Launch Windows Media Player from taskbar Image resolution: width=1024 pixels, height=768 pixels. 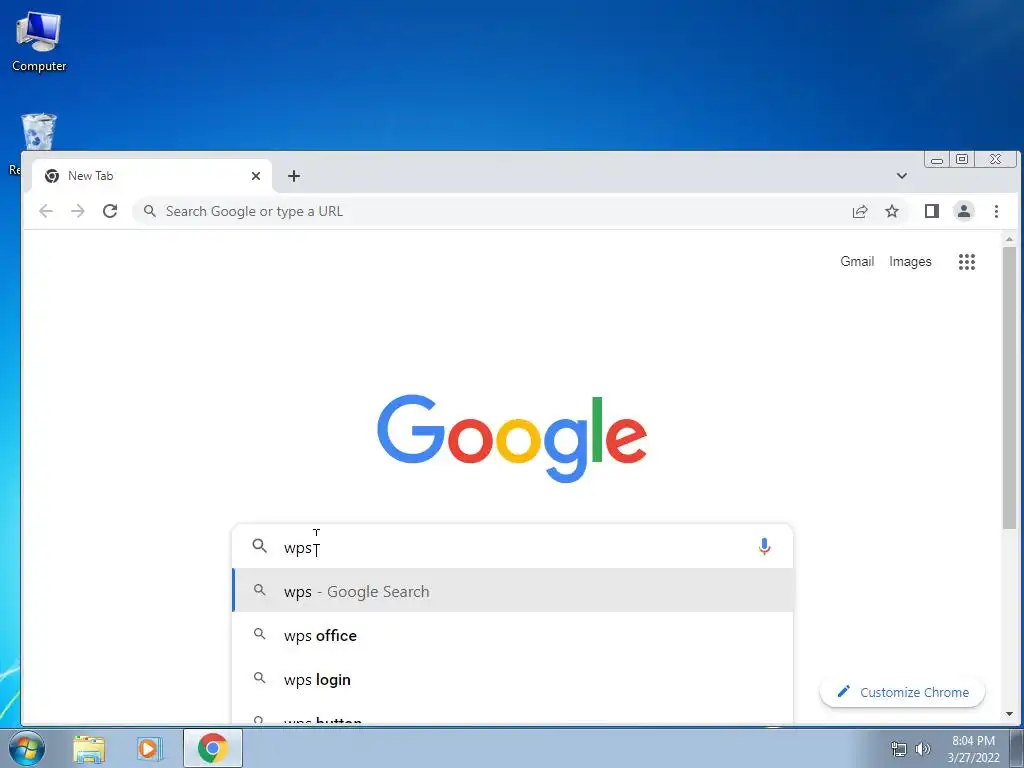150,749
